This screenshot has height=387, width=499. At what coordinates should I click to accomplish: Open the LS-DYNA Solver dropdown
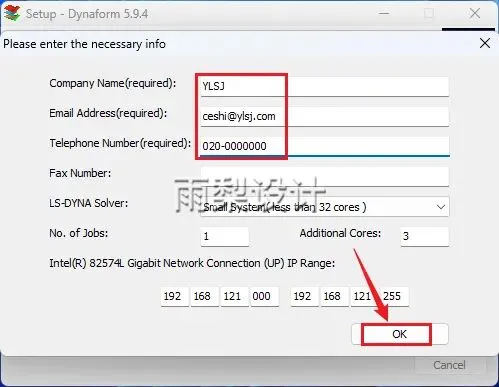click(x=325, y=207)
